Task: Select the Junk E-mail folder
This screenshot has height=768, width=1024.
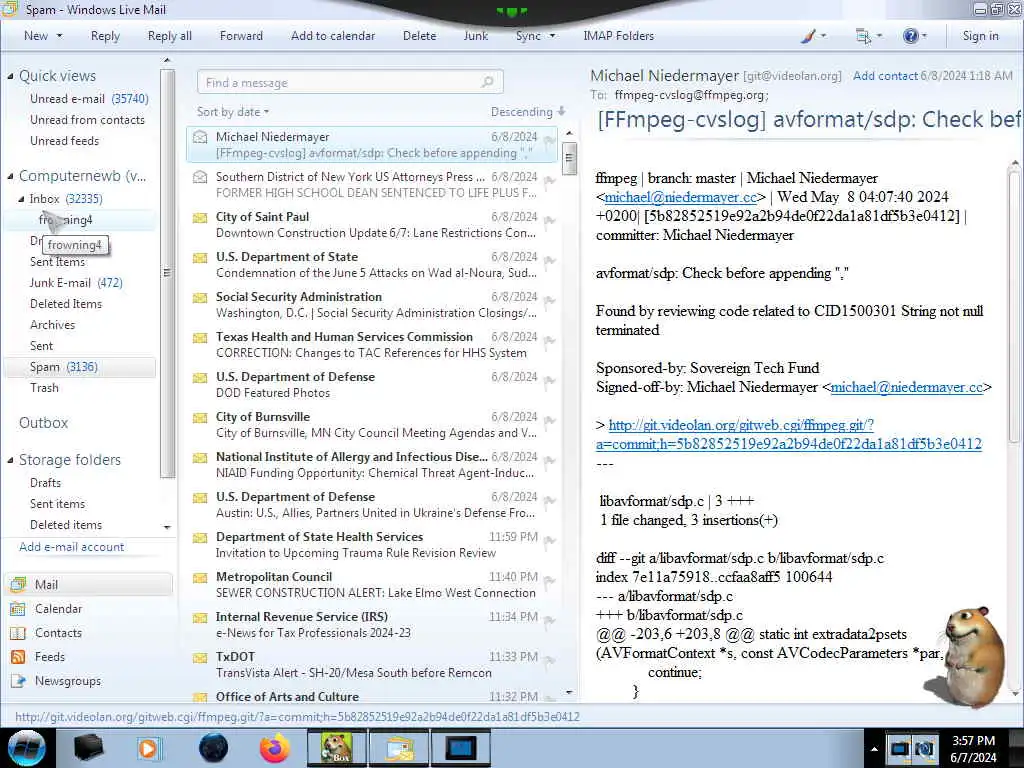Action: (76, 283)
